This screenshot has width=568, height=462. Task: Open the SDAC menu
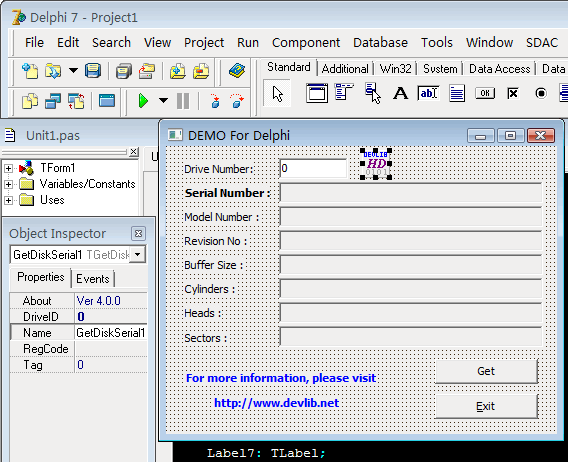point(542,42)
